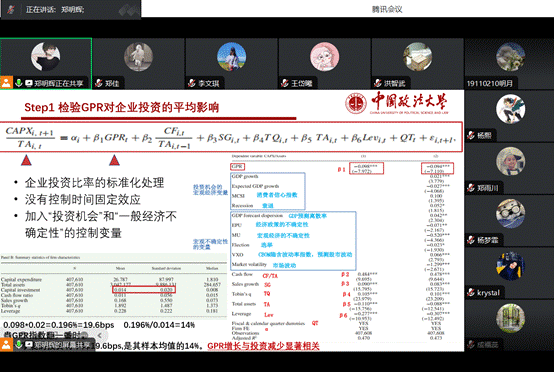The height and width of the screenshot is (372, 554).
Task: Click the 郑明辉正在共享 name label
Action: click(x=59, y=83)
